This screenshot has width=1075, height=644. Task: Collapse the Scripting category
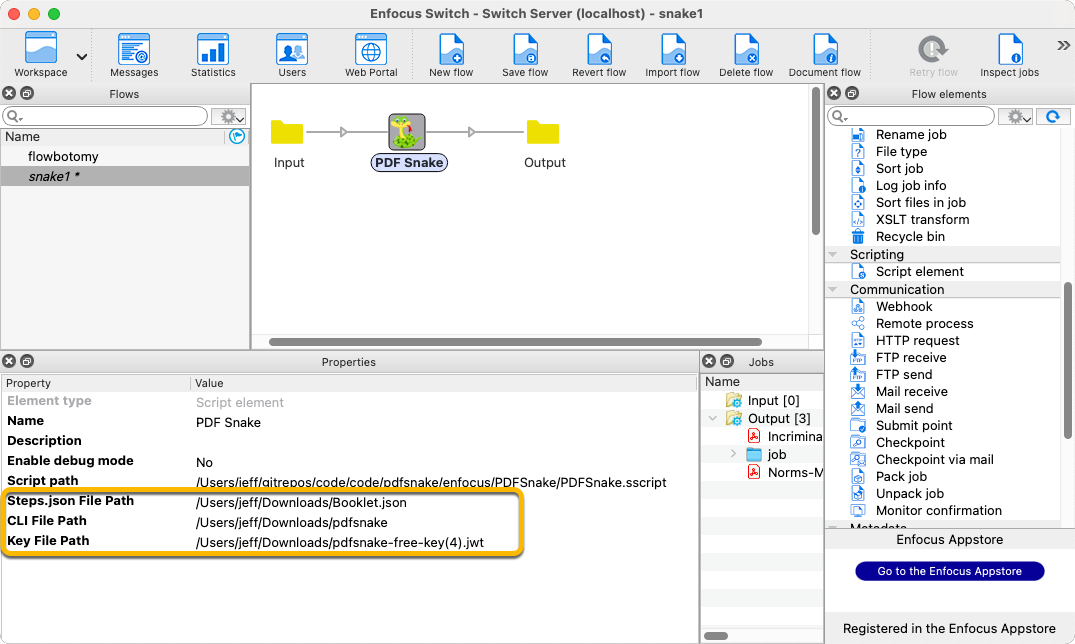click(x=833, y=254)
